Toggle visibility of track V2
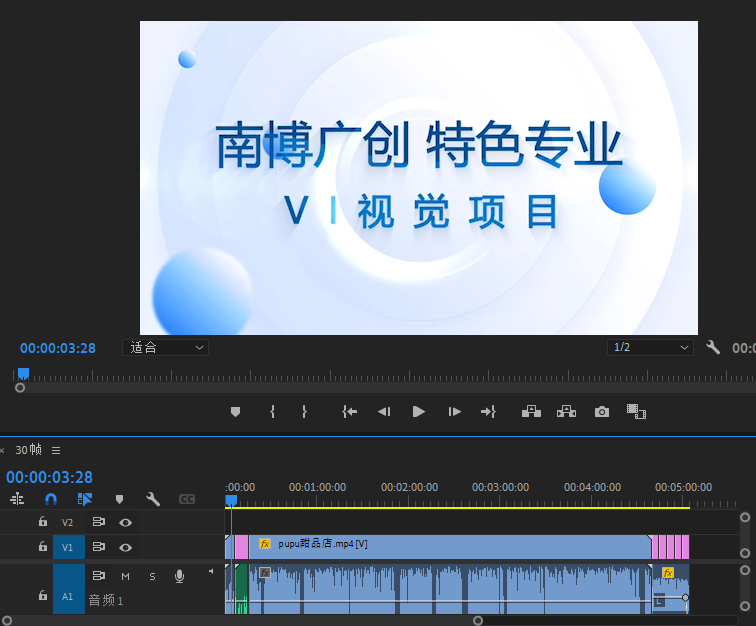Image resolution: width=756 pixels, height=626 pixels. 126,522
